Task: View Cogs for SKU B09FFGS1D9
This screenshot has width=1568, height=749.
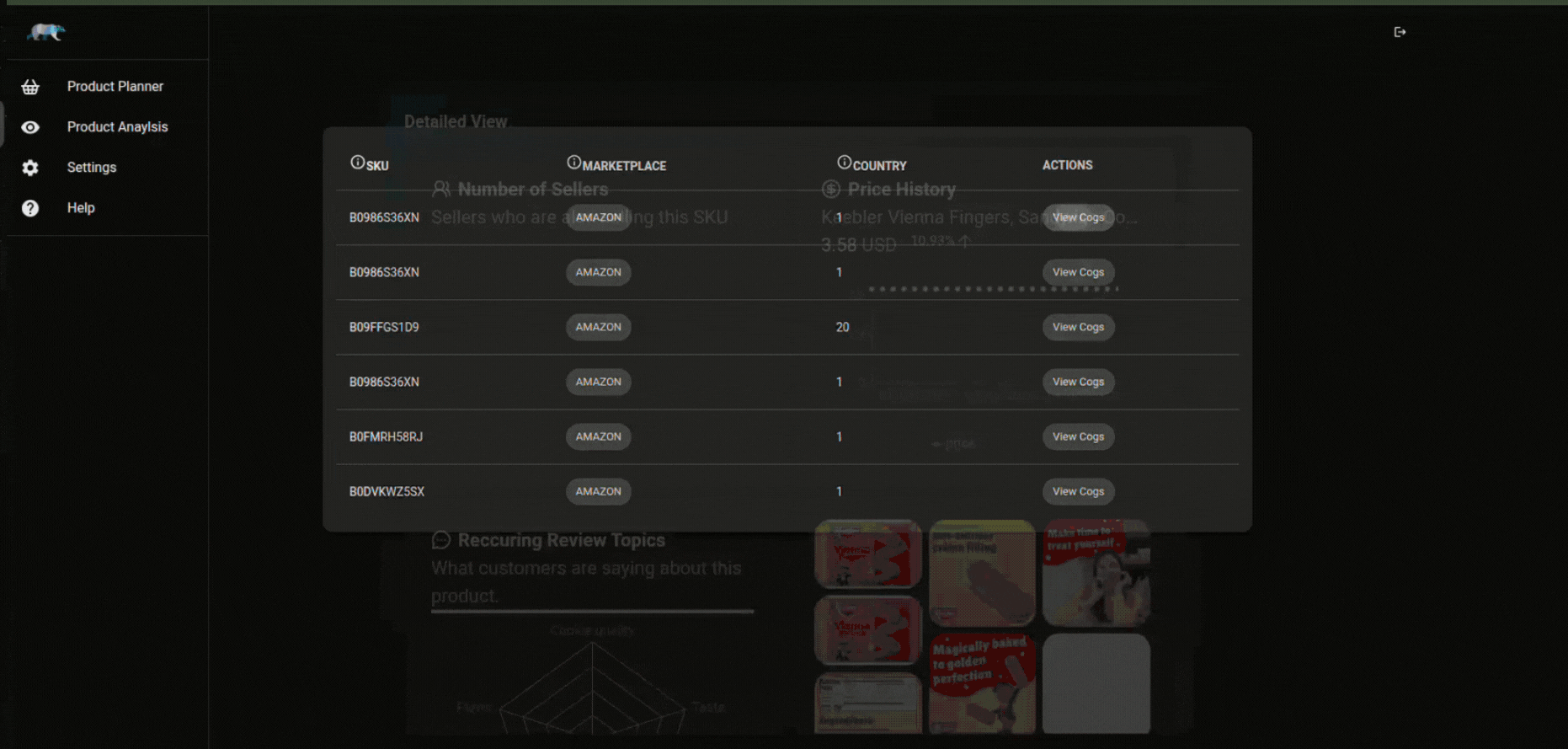Action: pyautogui.click(x=1078, y=327)
